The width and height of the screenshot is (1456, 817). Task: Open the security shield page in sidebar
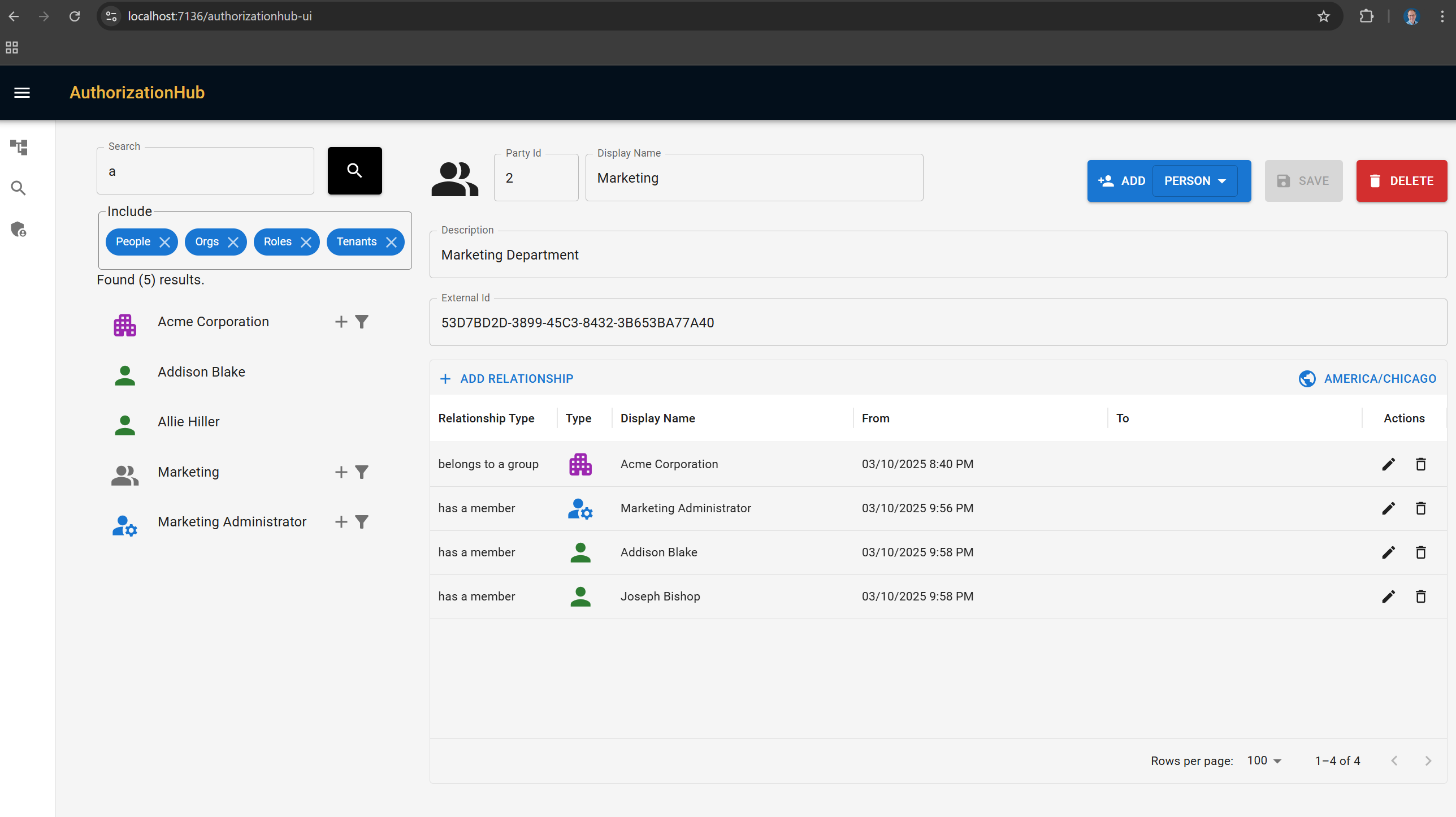click(x=19, y=229)
